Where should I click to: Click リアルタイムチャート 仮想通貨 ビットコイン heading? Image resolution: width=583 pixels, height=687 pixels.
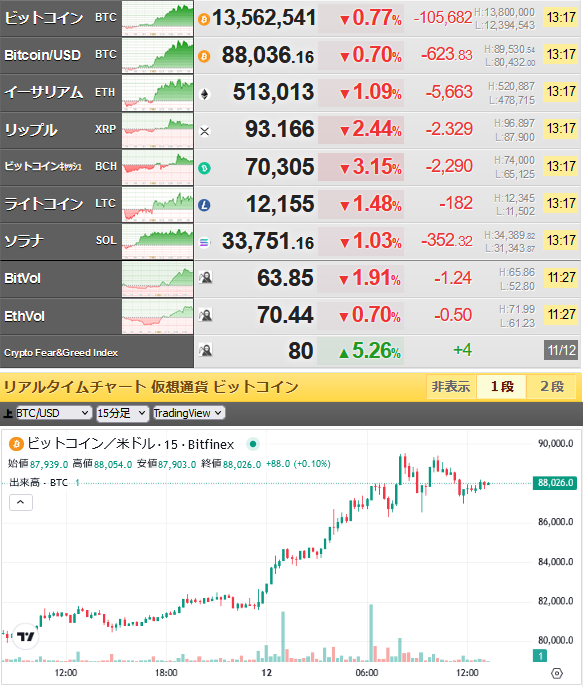[151, 387]
